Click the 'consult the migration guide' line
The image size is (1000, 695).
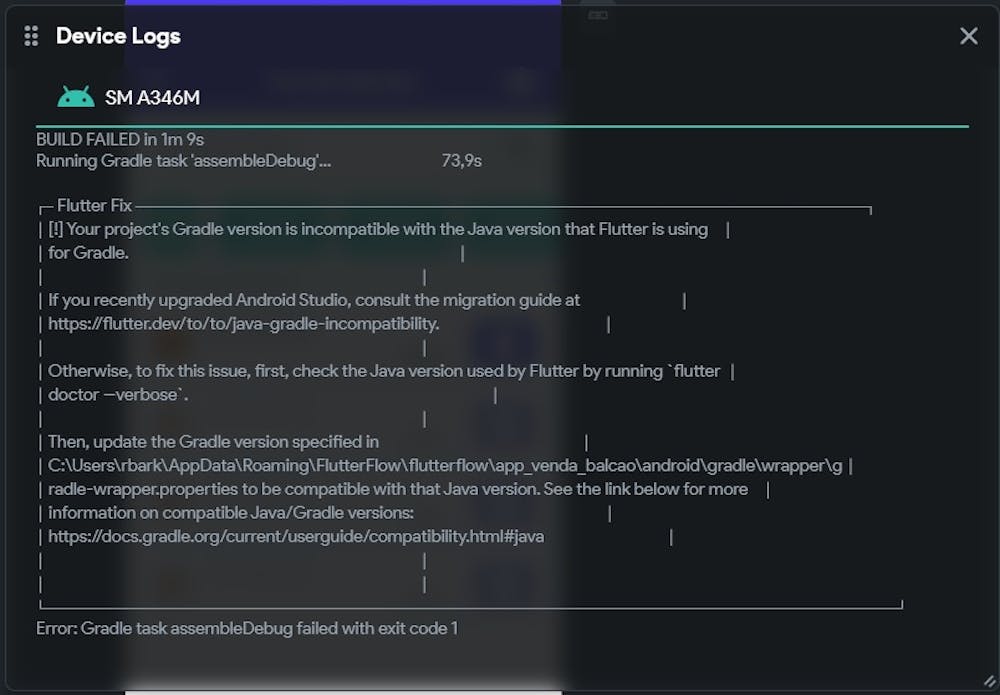[x=313, y=300]
